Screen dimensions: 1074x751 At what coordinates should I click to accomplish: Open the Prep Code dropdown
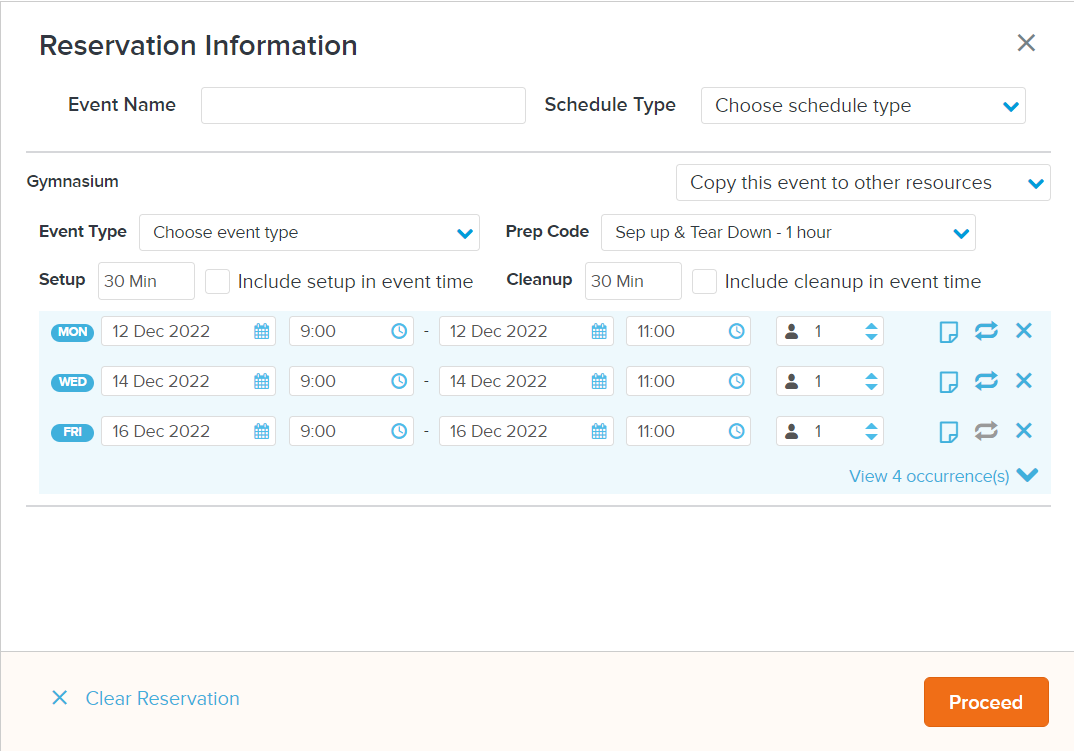pos(789,232)
